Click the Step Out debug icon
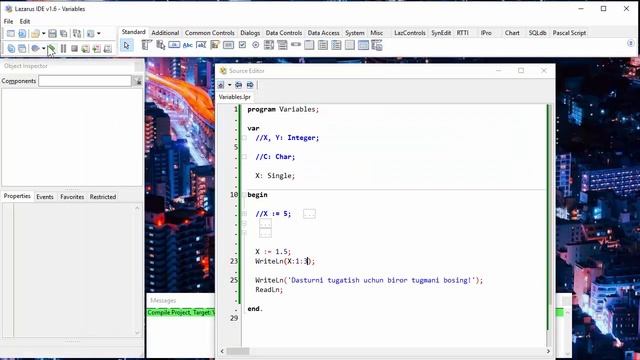The width and height of the screenshot is (640, 360). click(x=108, y=49)
